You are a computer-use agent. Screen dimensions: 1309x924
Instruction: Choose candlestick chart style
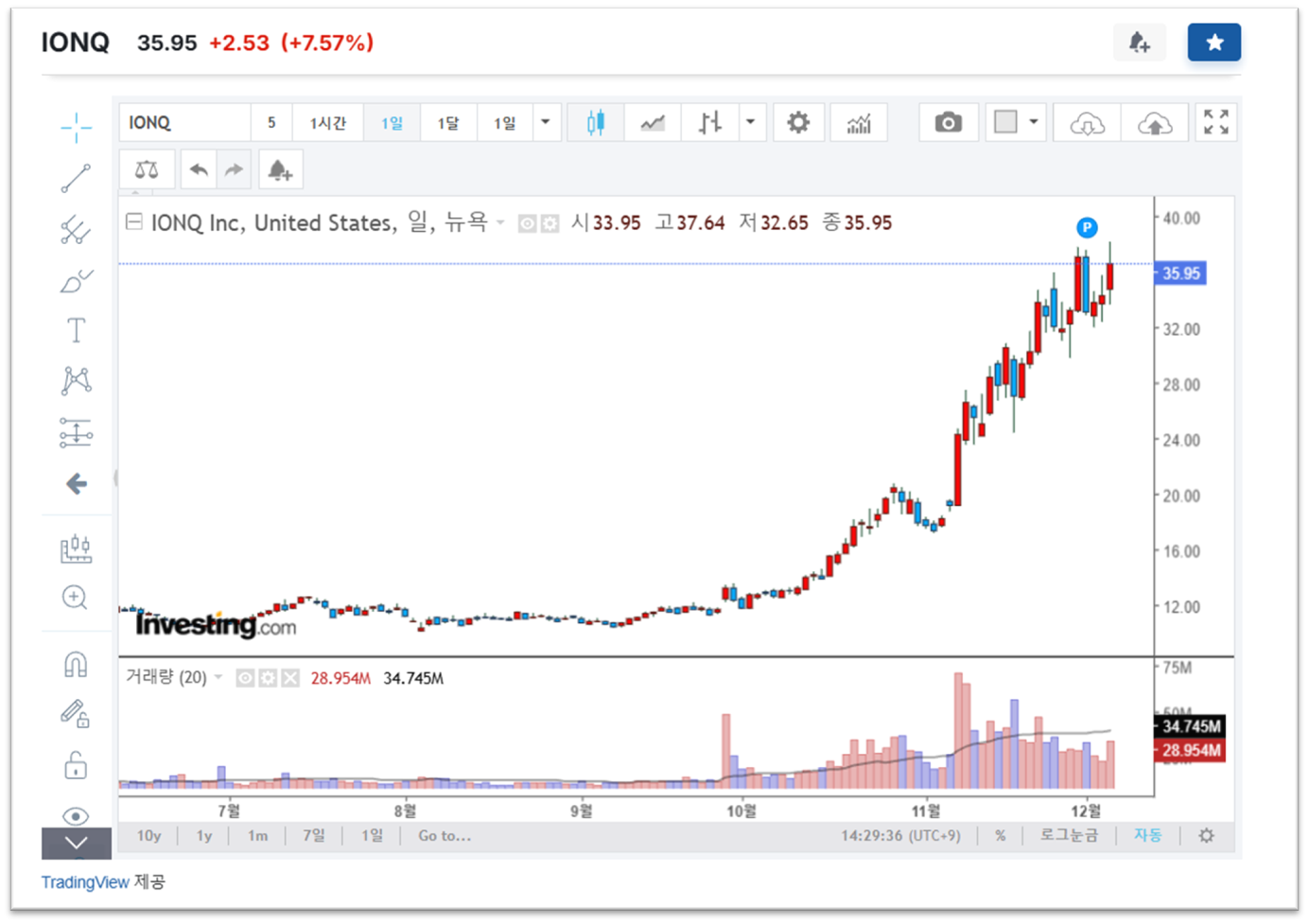click(x=596, y=123)
